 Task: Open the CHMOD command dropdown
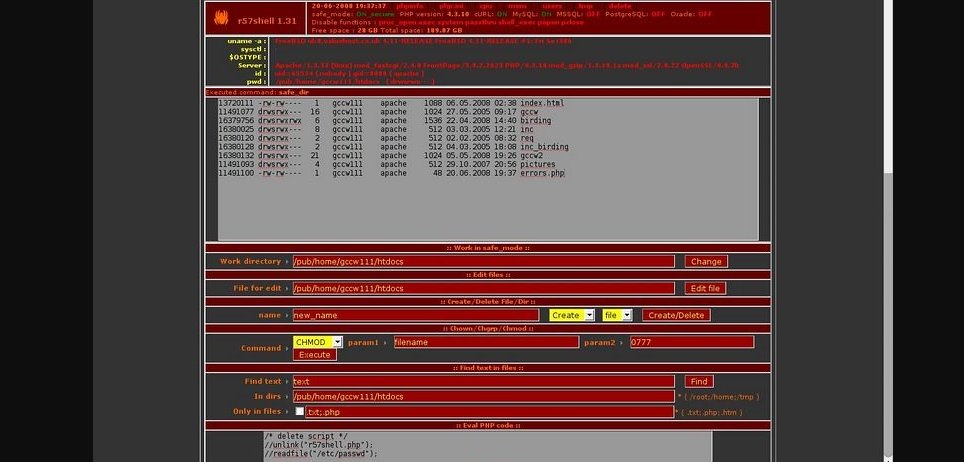(x=317, y=342)
